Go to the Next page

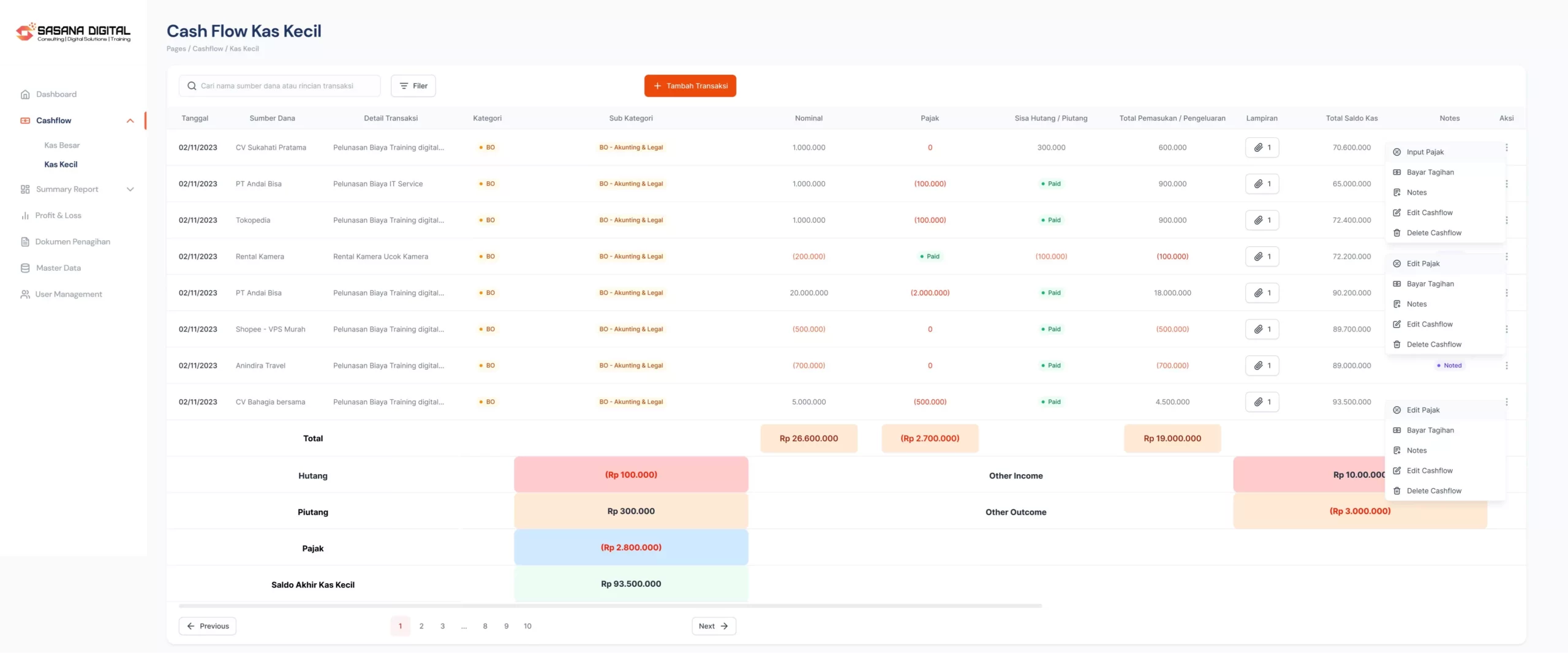714,626
